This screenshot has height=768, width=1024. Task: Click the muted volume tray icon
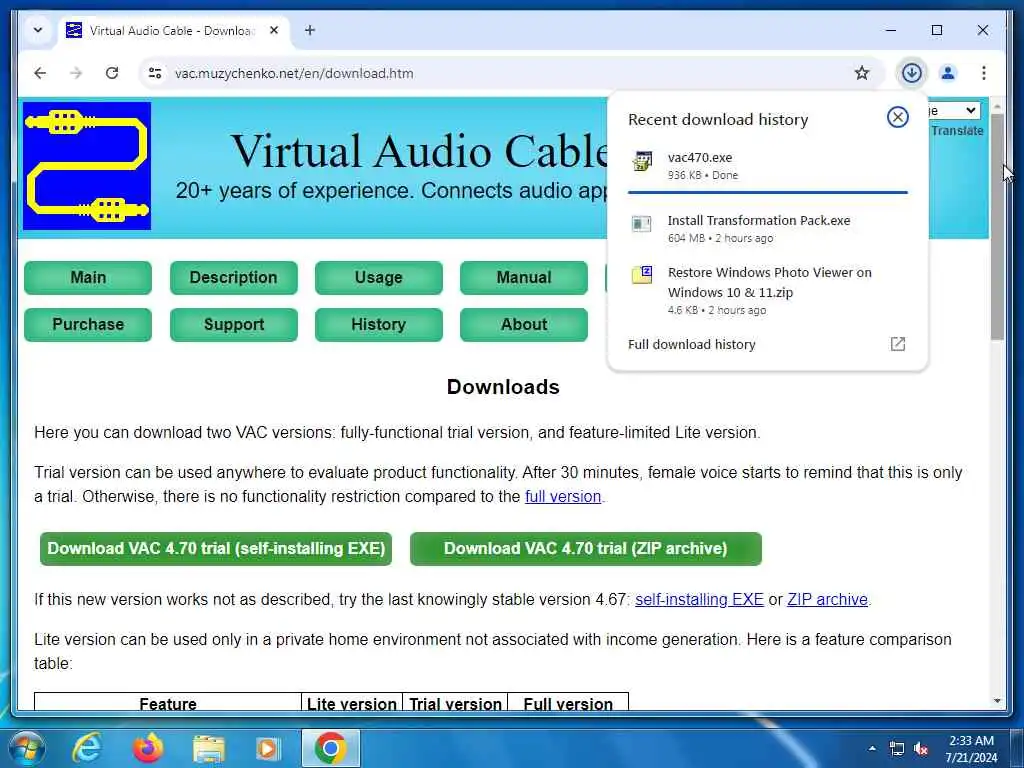click(921, 749)
